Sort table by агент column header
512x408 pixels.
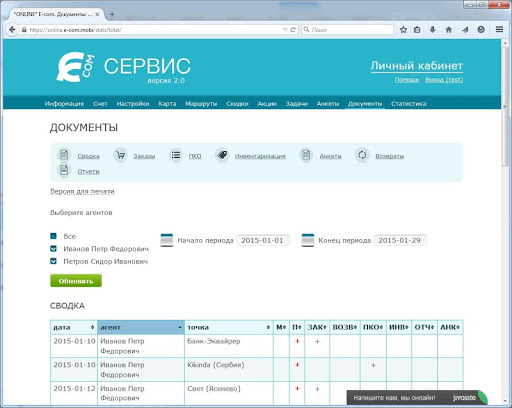[141, 327]
